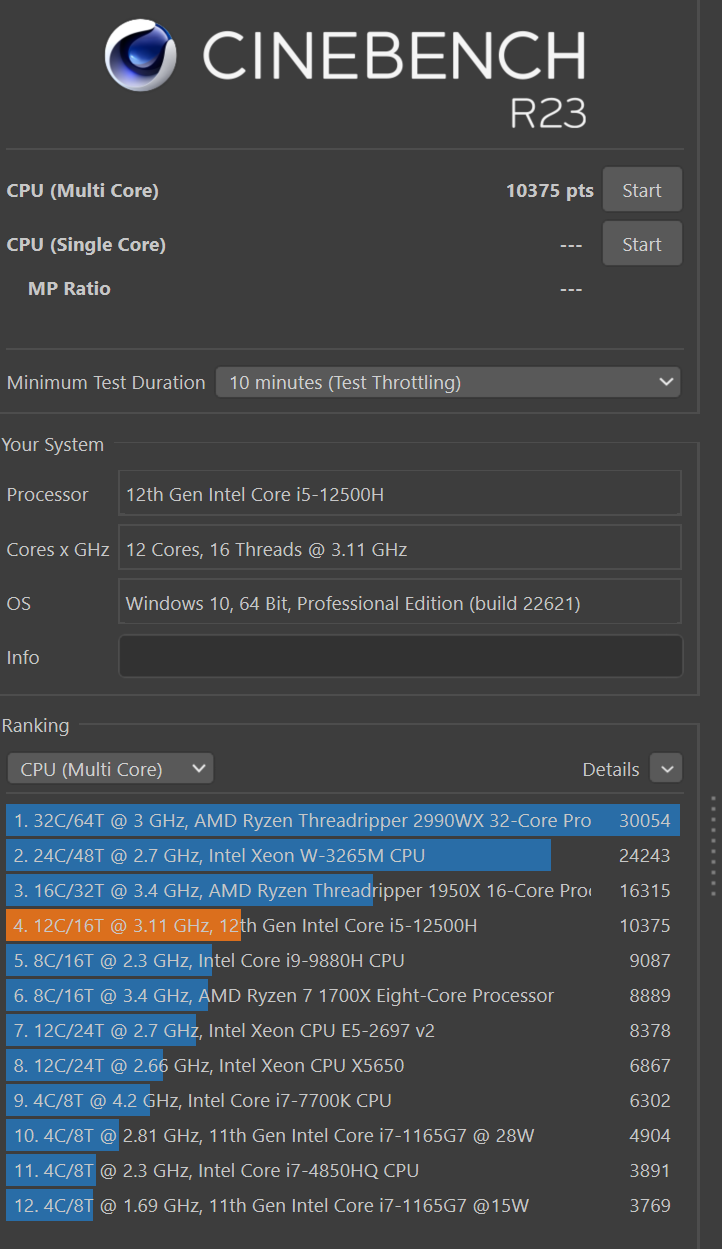
Task: Click the dotted panel resize grip
Action: 713,846
